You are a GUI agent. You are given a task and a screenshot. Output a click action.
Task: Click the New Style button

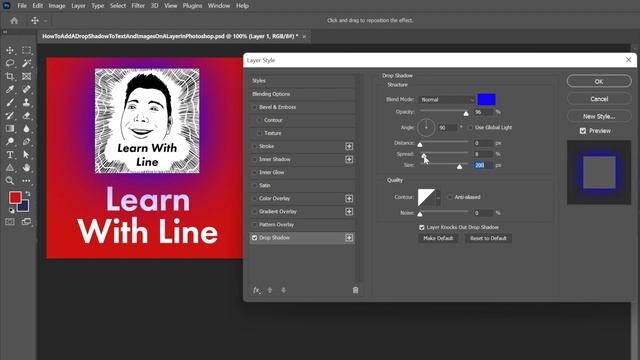pyautogui.click(x=599, y=116)
